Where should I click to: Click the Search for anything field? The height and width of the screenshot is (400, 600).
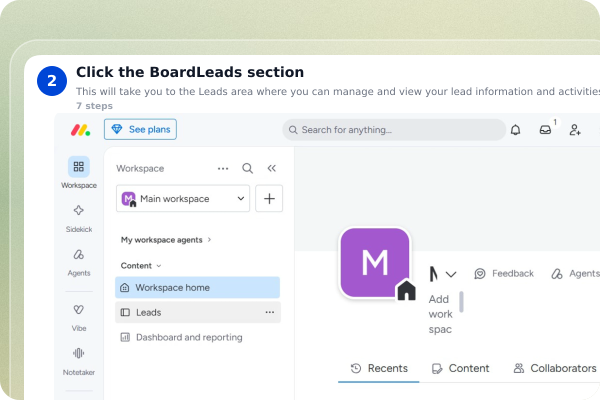point(394,130)
